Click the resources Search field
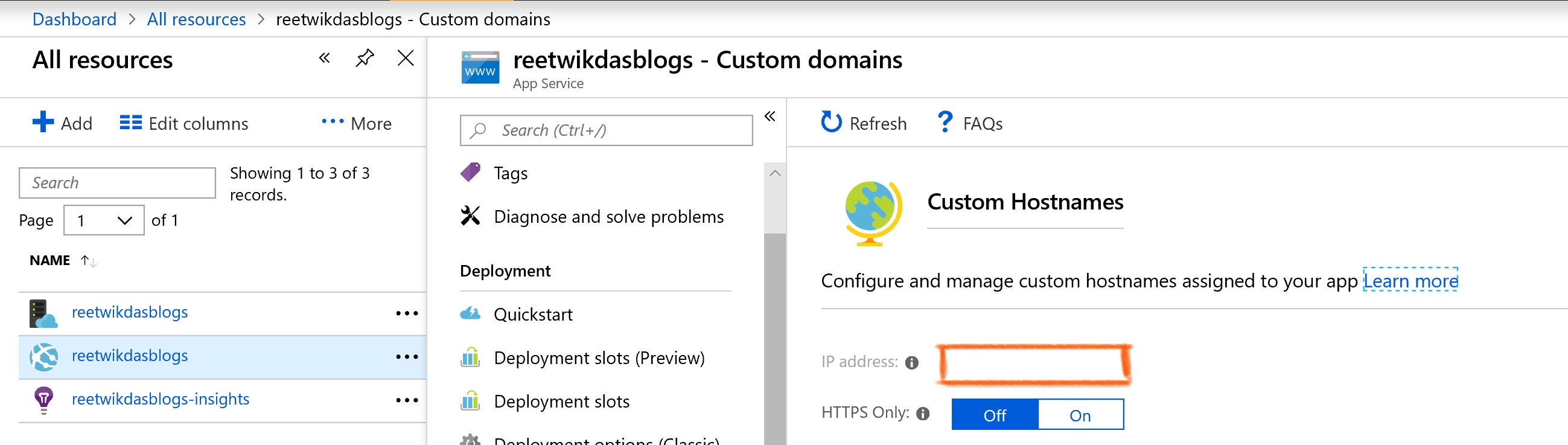Viewport: 1568px width, 445px height. click(x=118, y=182)
